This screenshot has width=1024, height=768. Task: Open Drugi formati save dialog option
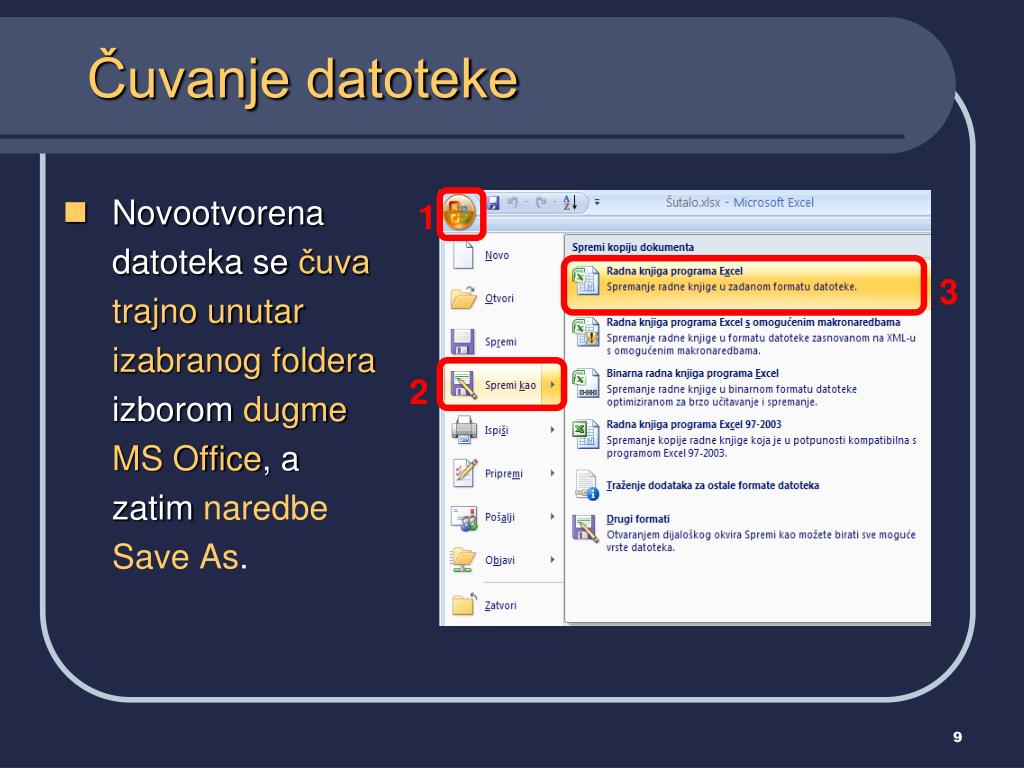tap(746, 532)
